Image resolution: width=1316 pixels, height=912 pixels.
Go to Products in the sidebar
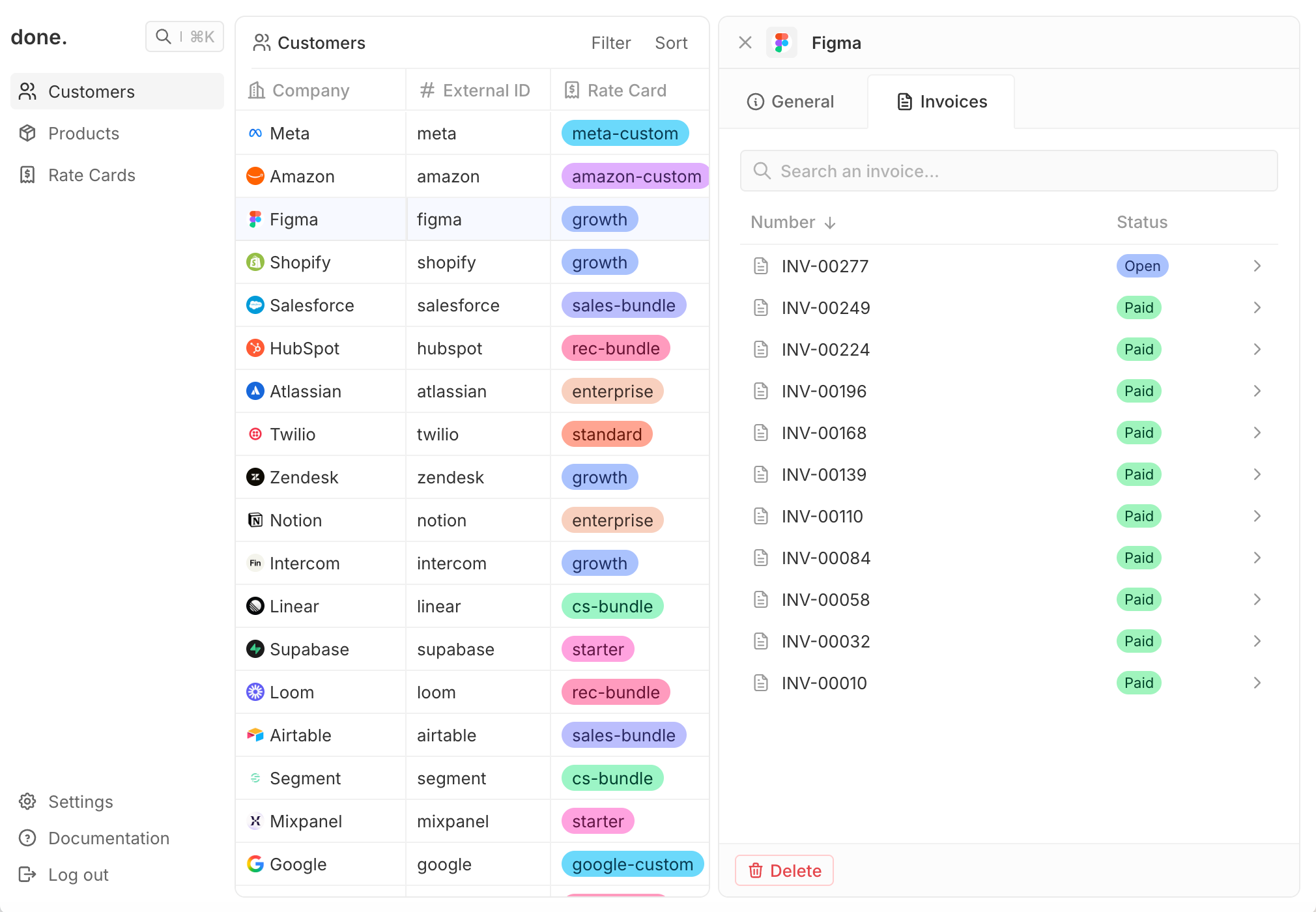coord(117,133)
